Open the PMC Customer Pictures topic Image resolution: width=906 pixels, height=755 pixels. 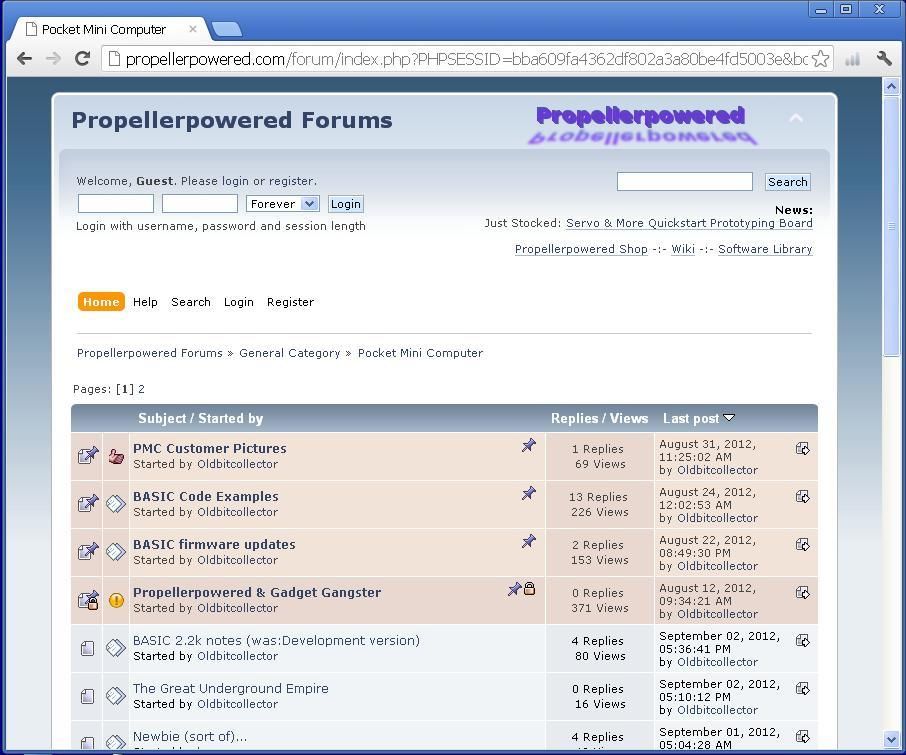pyautogui.click(x=210, y=448)
